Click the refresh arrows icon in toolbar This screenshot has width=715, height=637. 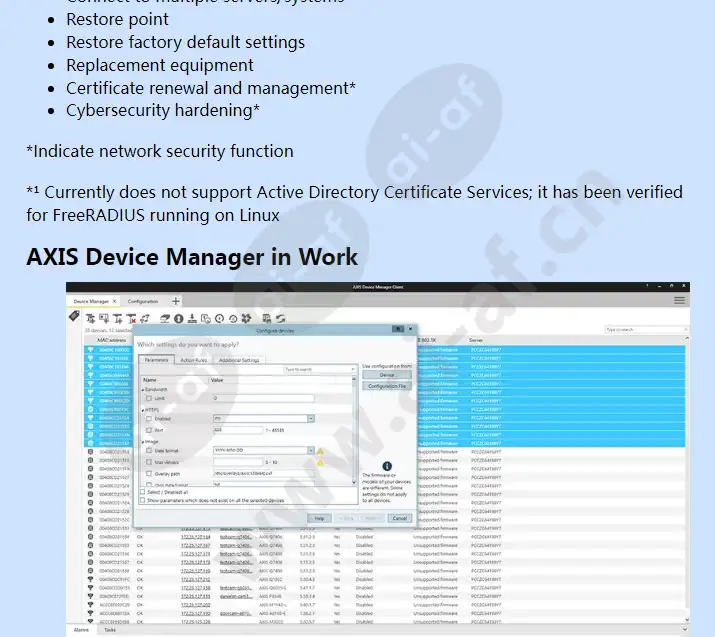280,319
